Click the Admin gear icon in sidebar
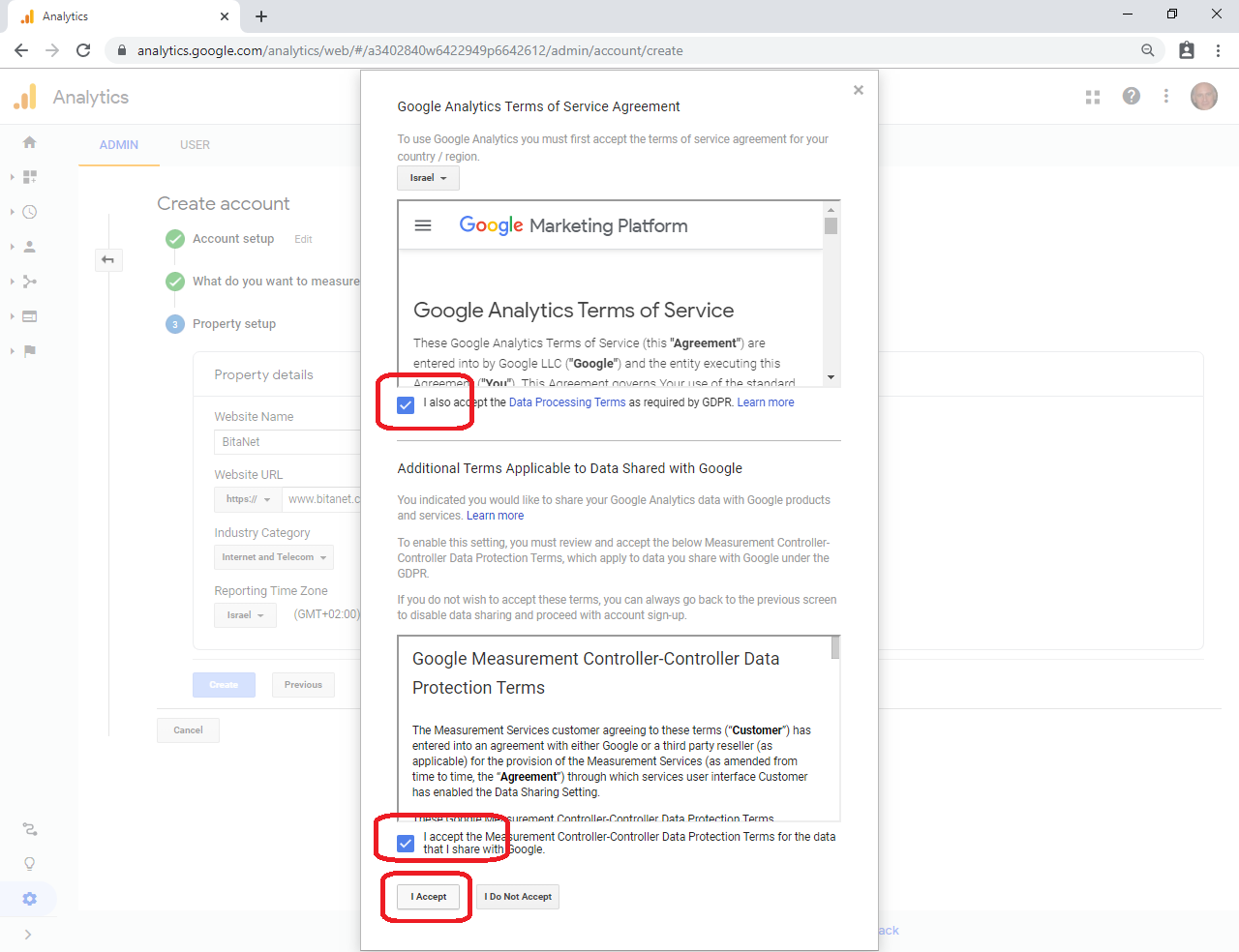This screenshot has height=952, width=1239. tap(30, 899)
